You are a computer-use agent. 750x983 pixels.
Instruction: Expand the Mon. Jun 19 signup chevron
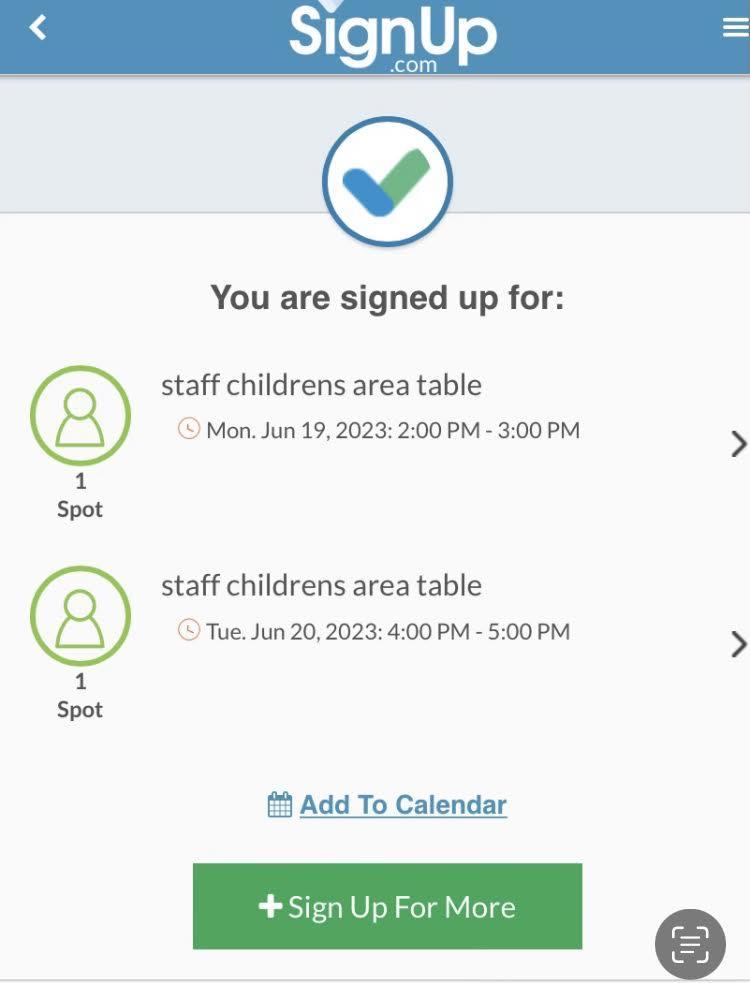(x=738, y=444)
